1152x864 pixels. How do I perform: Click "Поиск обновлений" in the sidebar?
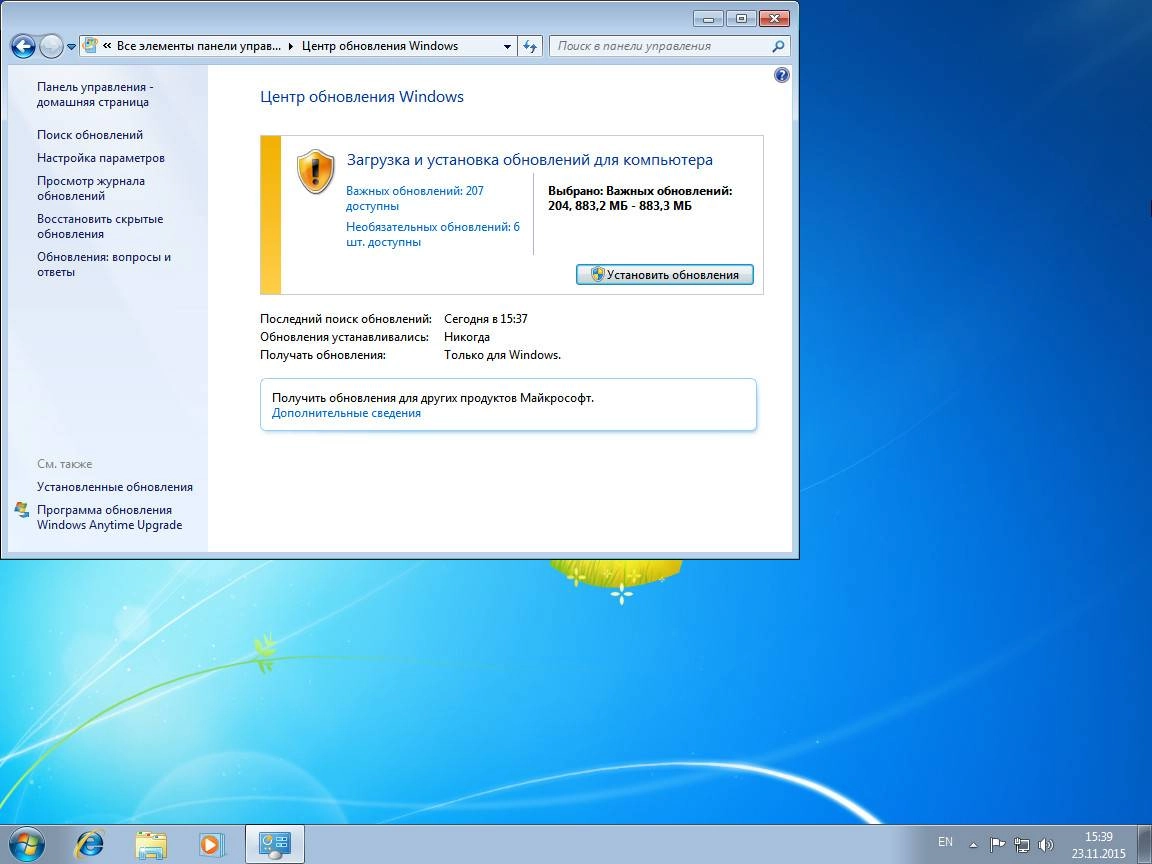coord(90,134)
